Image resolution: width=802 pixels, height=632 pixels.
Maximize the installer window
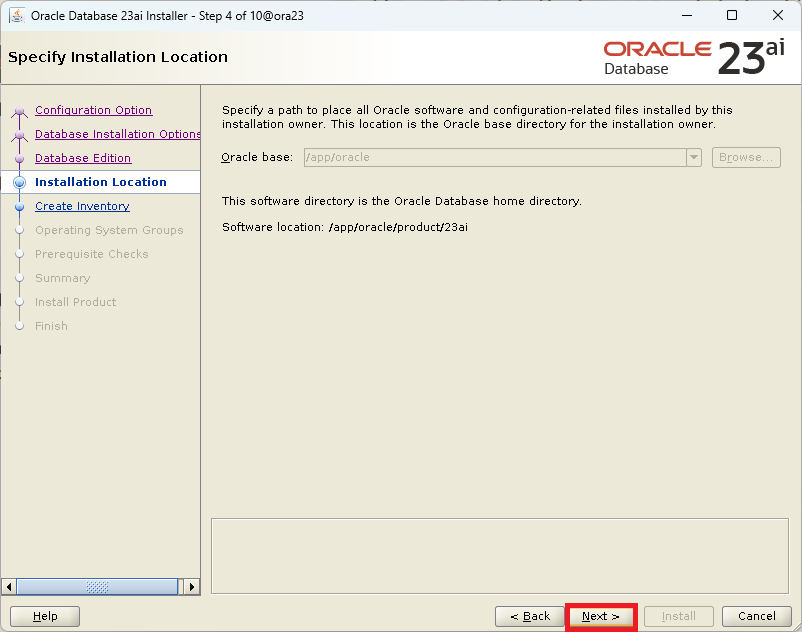tap(732, 15)
